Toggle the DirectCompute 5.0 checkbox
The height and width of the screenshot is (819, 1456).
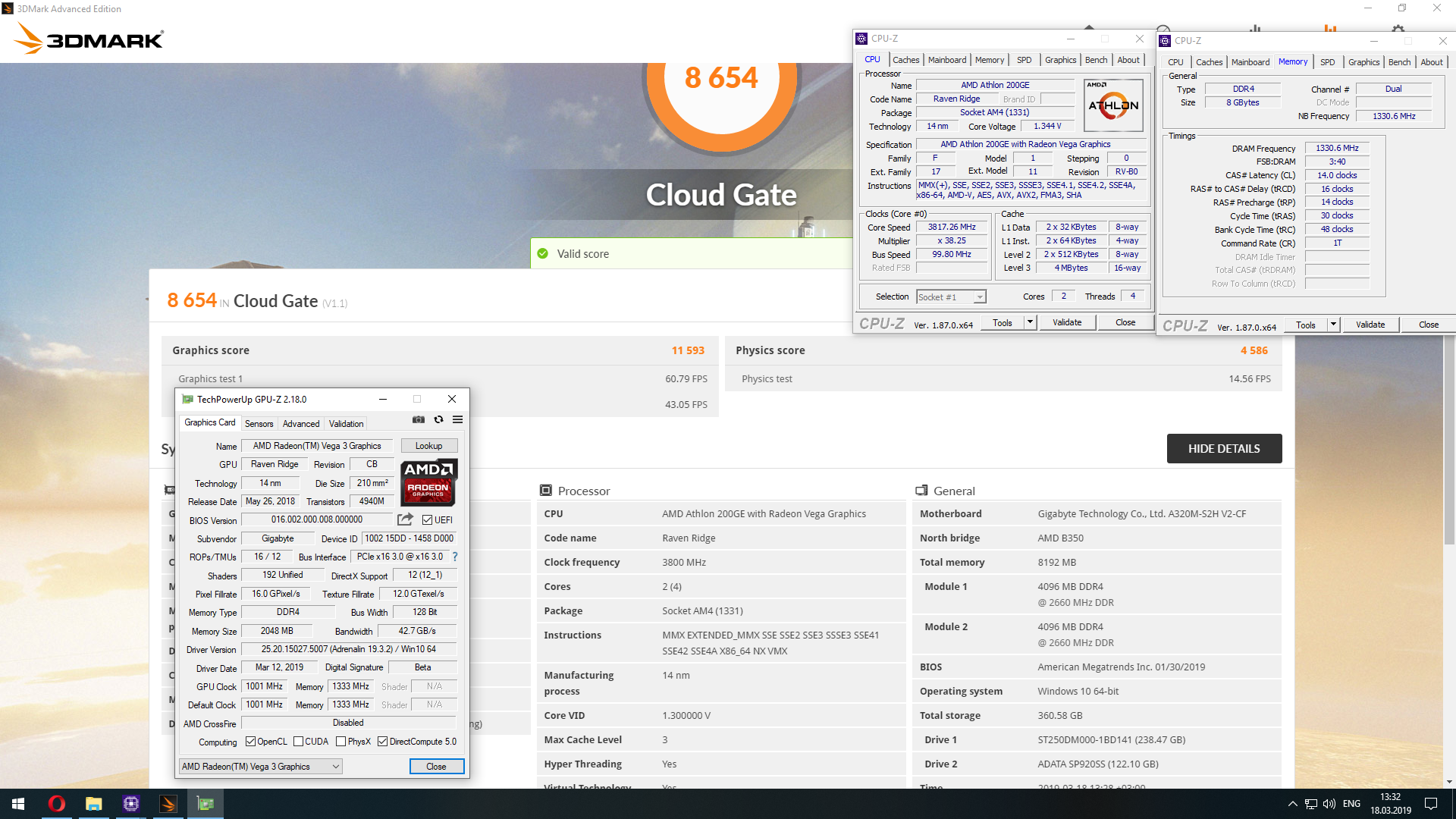coord(383,742)
